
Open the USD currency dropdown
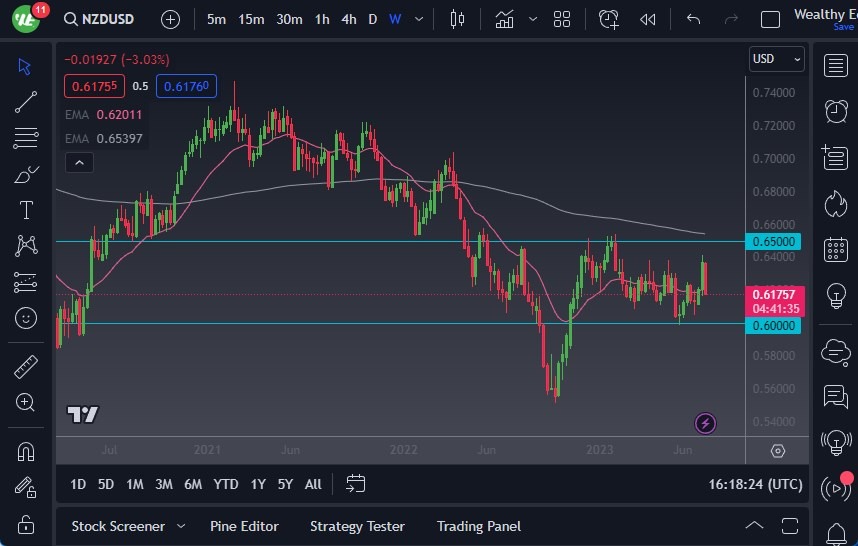[776, 59]
